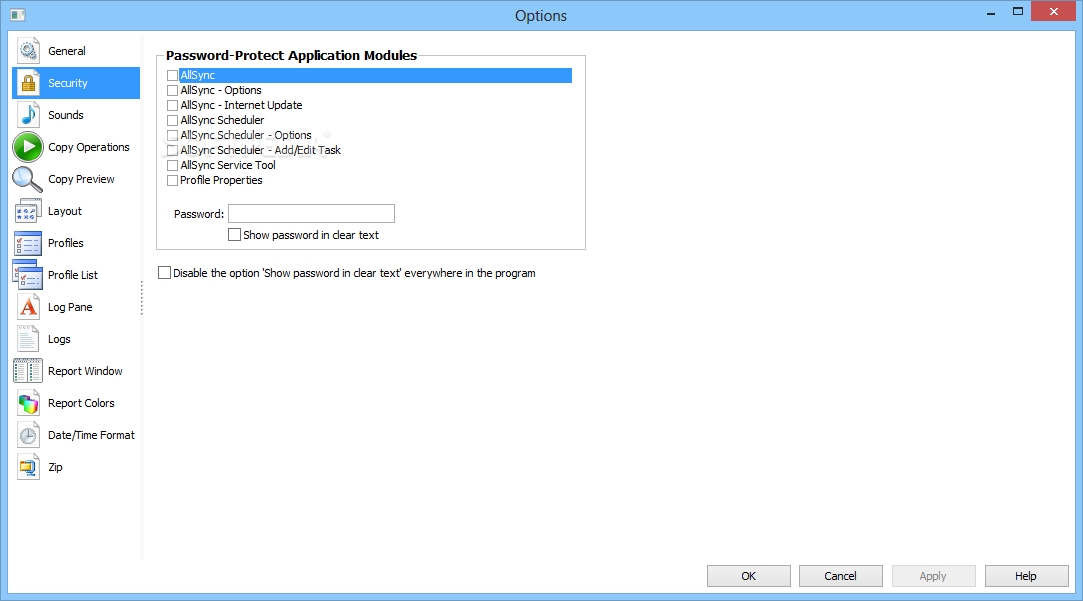
Task: Click the Options window title bar icon
Action: pyautogui.click(x=18, y=15)
